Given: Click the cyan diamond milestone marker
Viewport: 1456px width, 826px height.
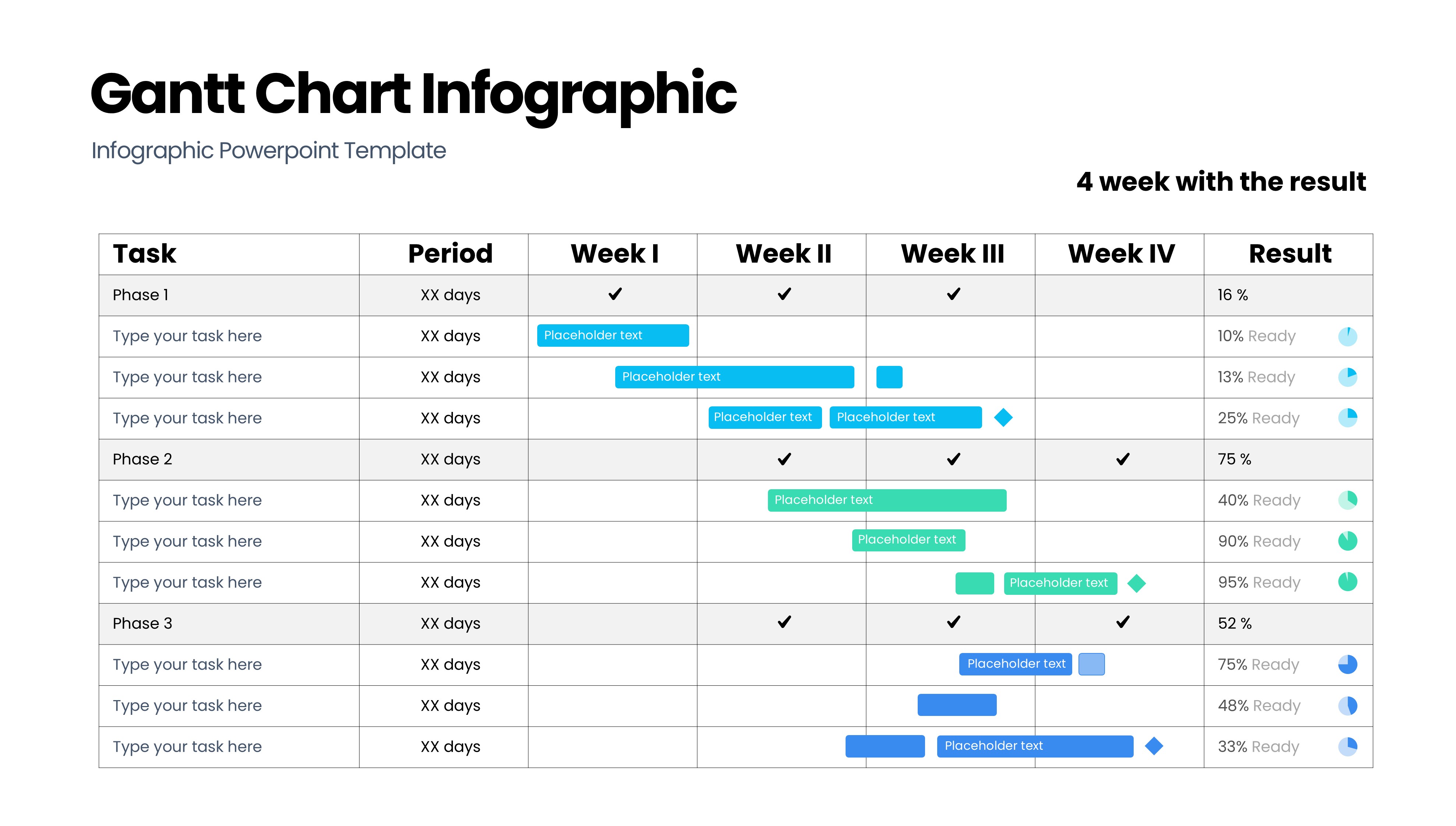Looking at the screenshot, I should click(x=1003, y=417).
